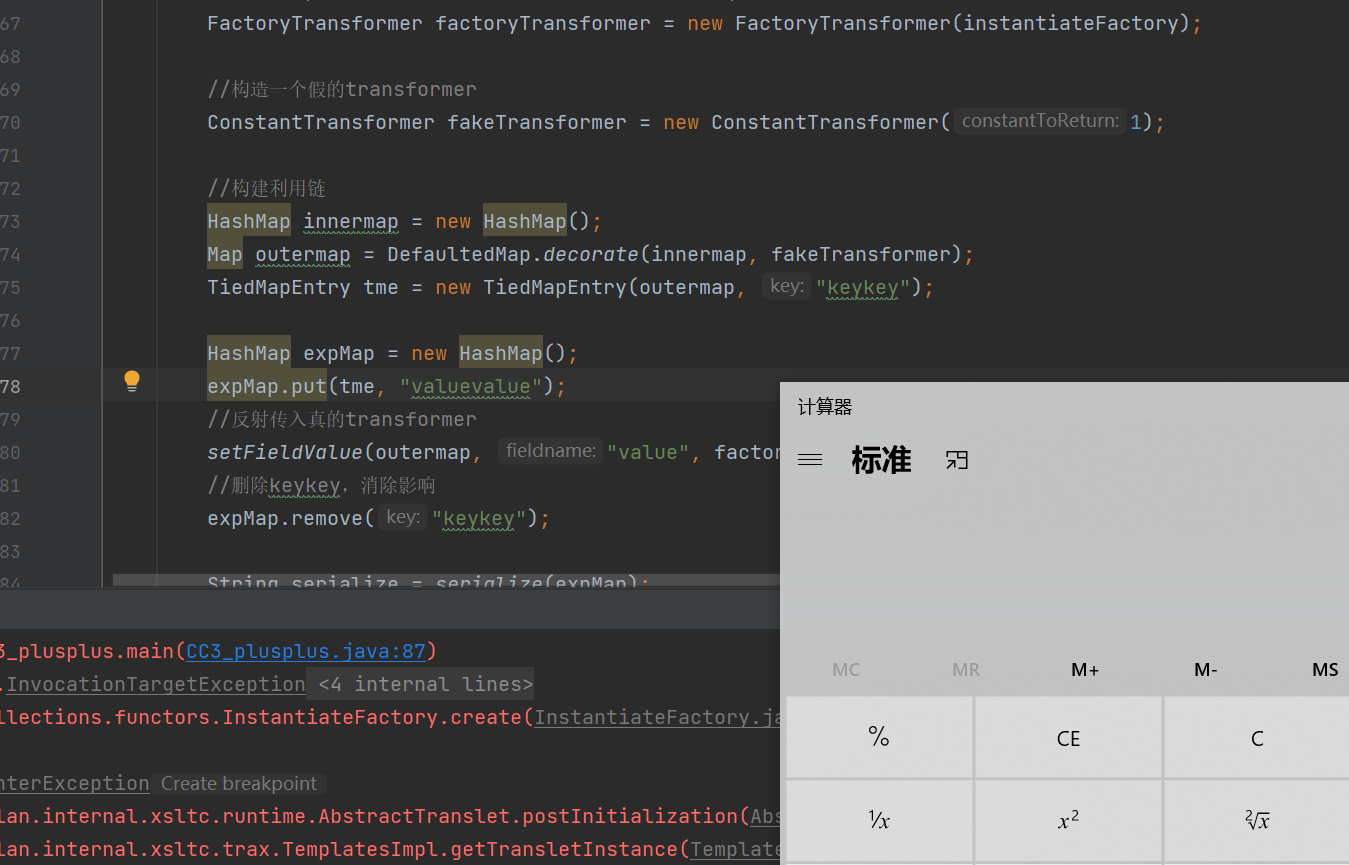Click the "valuevalue" string on line 78
The width and height of the screenshot is (1349, 865).
coord(471,386)
